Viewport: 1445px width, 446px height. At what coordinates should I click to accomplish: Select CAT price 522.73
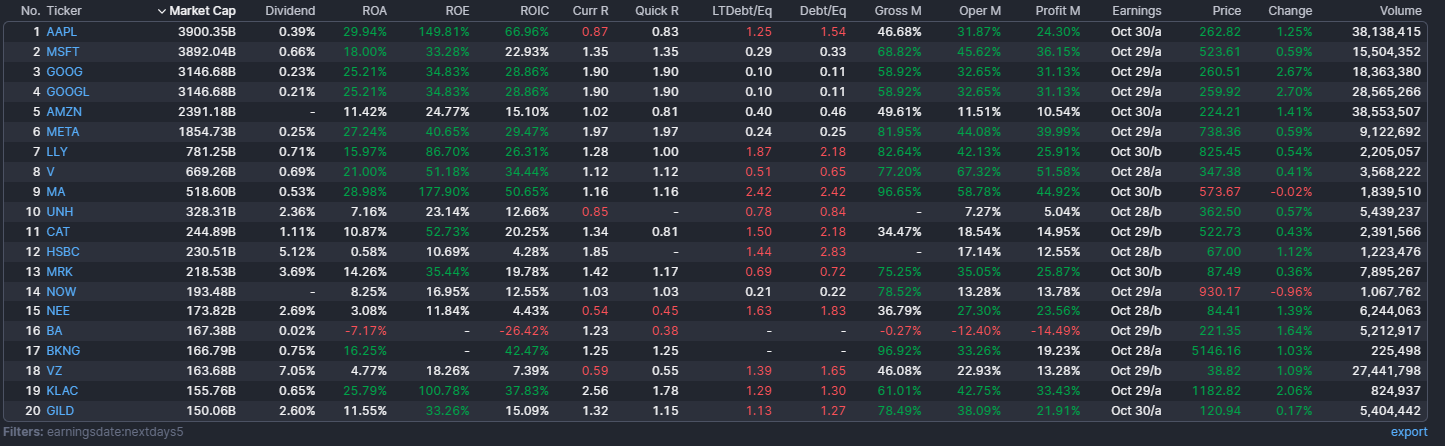(1221, 231)
